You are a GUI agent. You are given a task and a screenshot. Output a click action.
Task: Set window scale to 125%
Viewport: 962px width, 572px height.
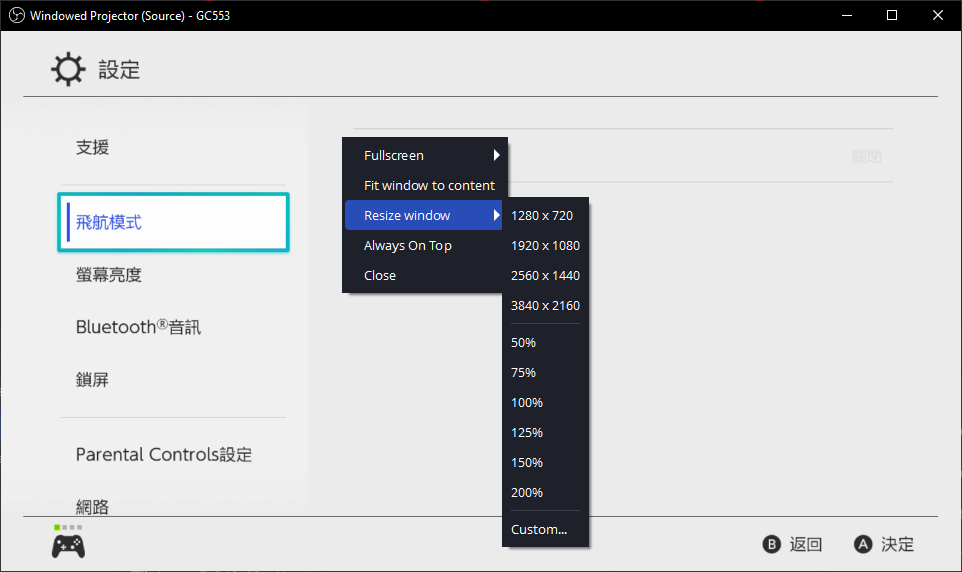(545, 433)
